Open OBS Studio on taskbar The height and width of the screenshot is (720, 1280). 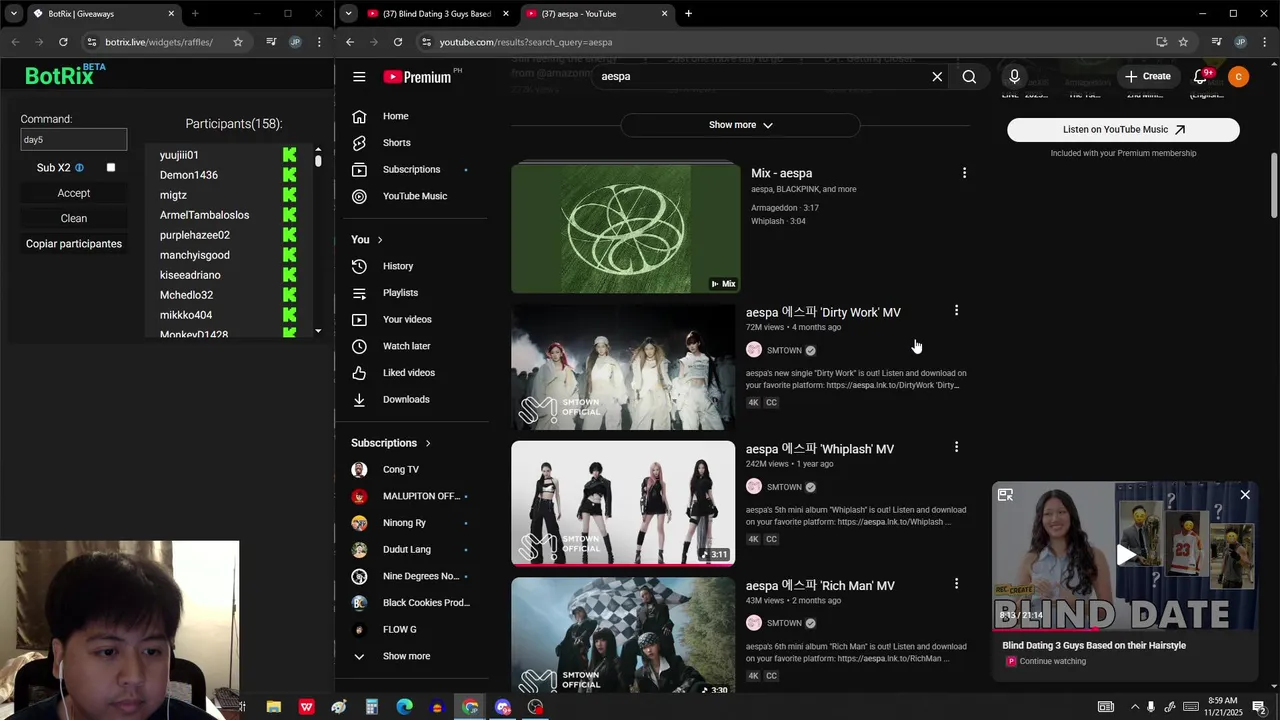(x=535, y=707)
